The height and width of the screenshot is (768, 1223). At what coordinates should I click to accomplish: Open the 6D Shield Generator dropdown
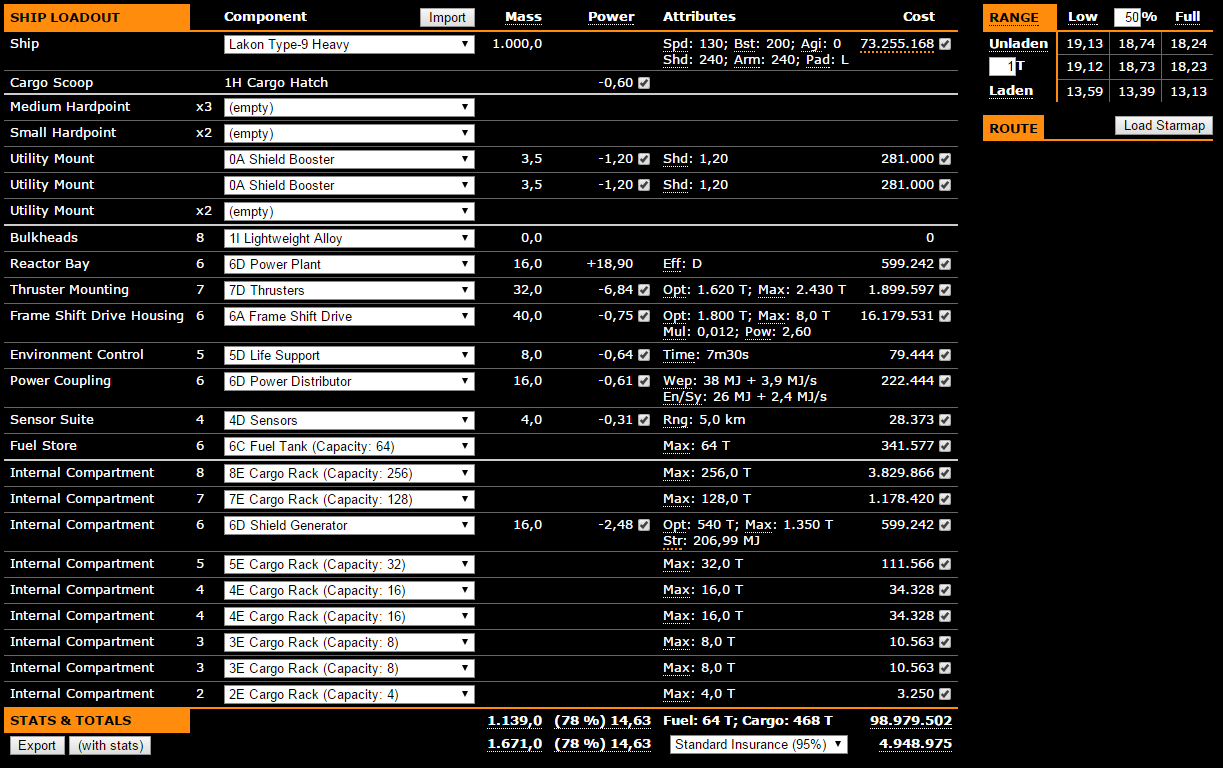click(349, 525)
